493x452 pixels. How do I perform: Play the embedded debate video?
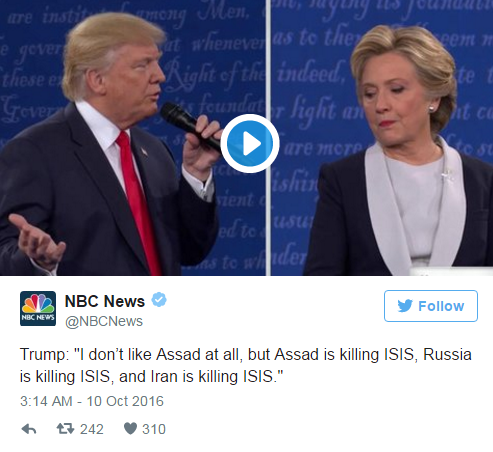point(250,144)
